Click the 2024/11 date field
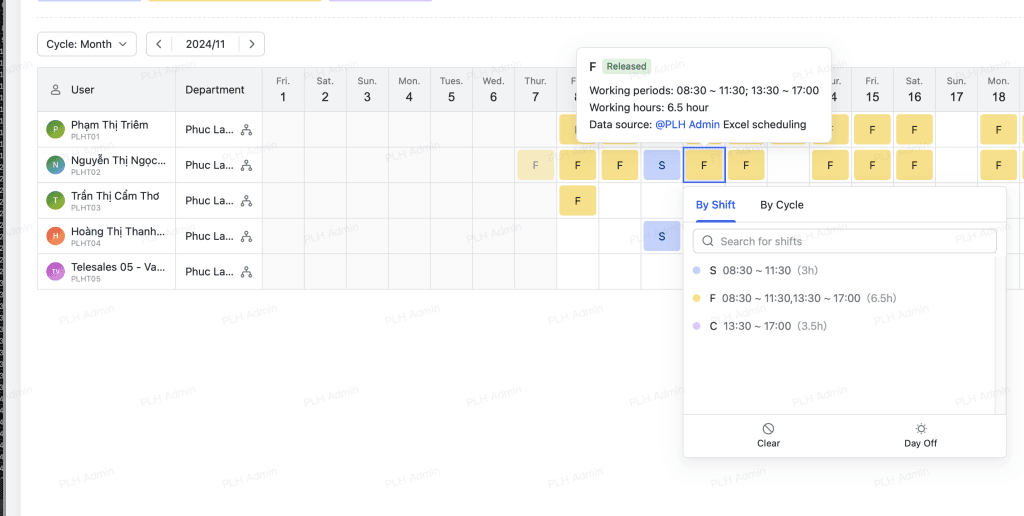The image size is (1024, 516). (205, 44)
